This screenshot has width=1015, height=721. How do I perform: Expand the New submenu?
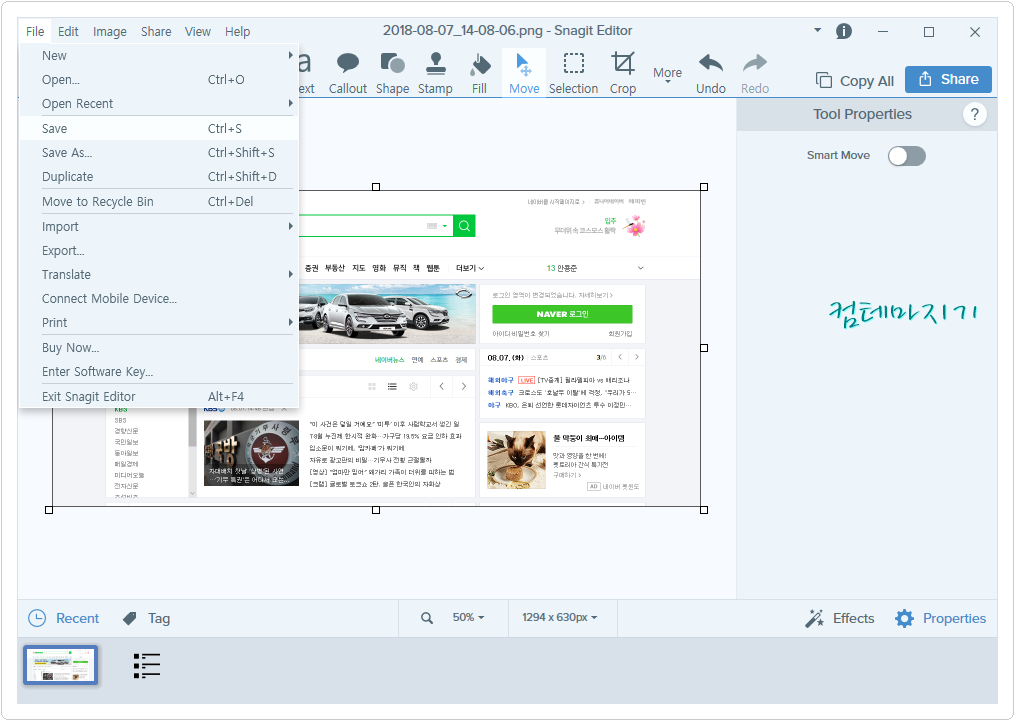[159, 56]
